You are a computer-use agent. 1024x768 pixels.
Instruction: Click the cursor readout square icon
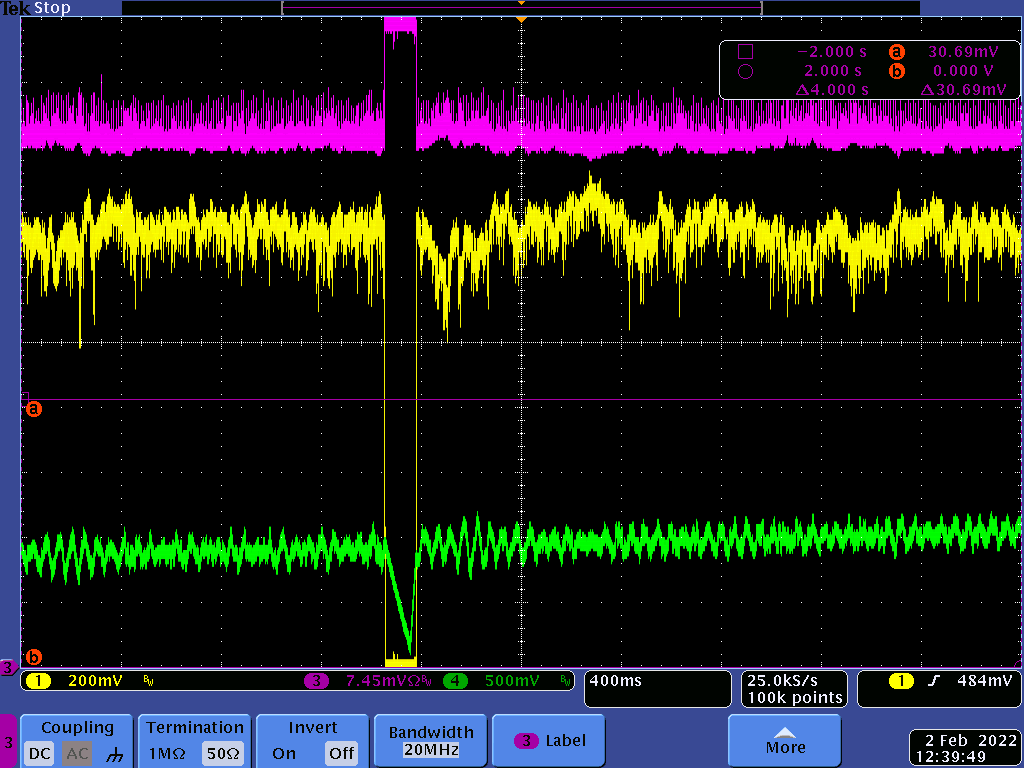744,52
